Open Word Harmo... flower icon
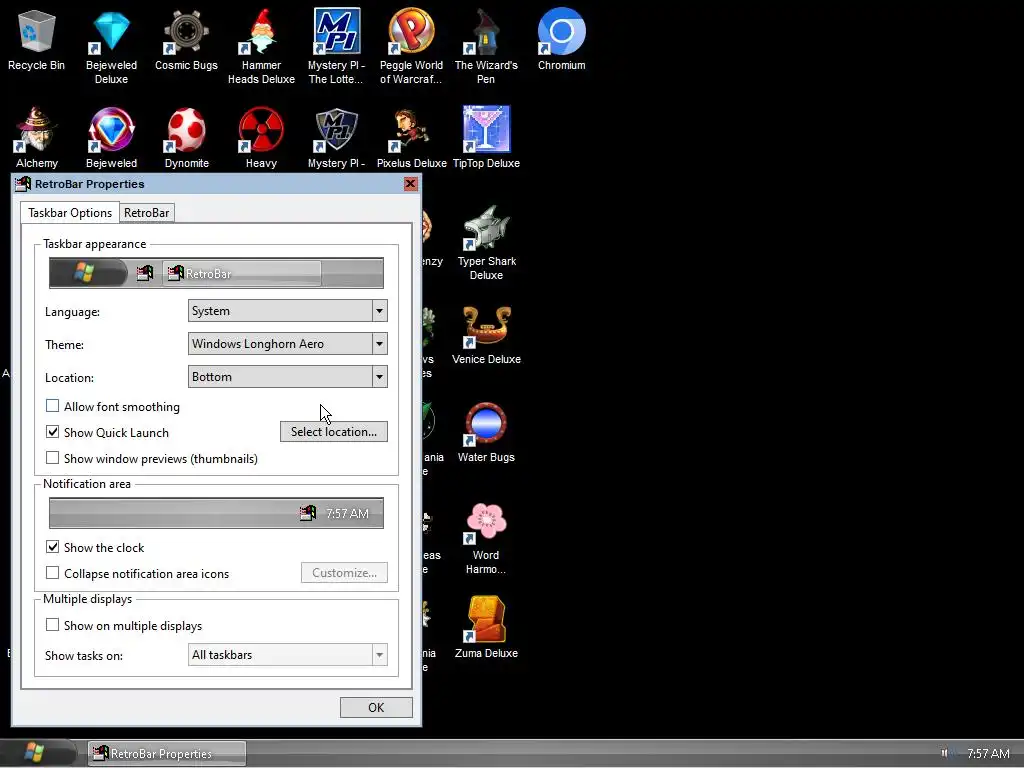The width and height of the screenshot is (1024, 768). (487, 539)
